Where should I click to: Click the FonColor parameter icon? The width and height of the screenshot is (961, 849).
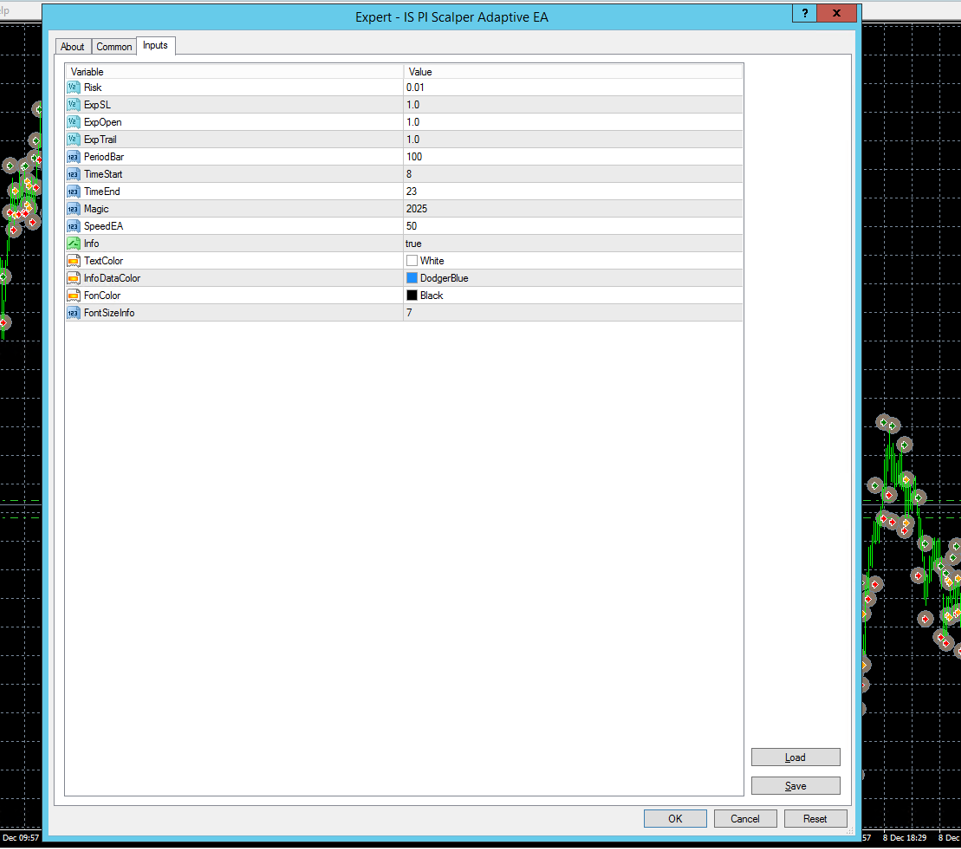pos(73,296)
